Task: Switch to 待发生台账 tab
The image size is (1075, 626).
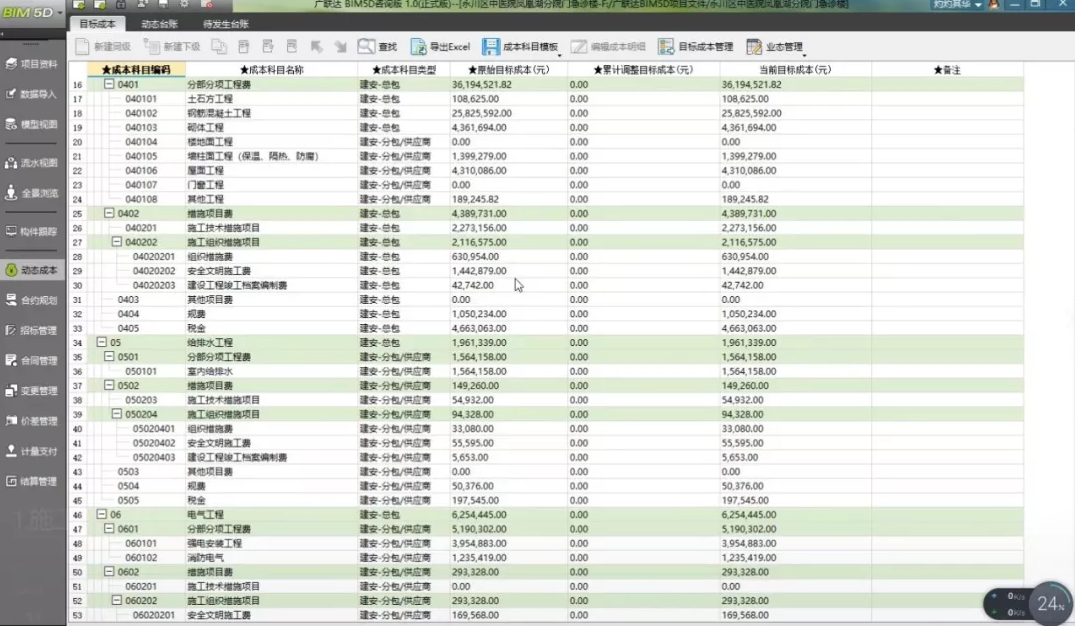Action: [226, 24]
